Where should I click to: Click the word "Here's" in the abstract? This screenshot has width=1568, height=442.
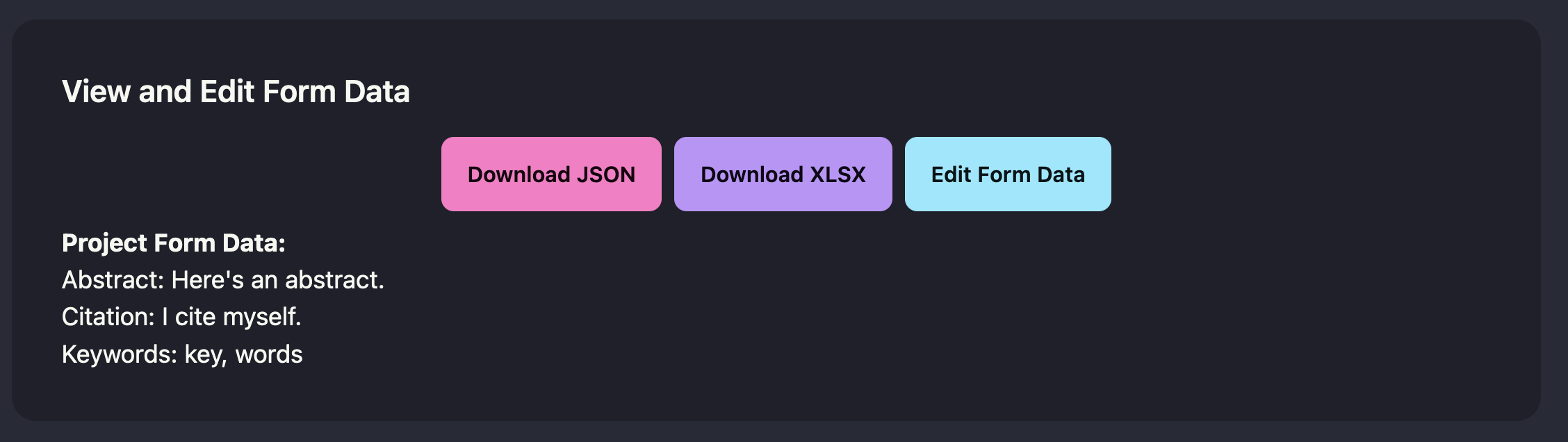coord(208,280)
